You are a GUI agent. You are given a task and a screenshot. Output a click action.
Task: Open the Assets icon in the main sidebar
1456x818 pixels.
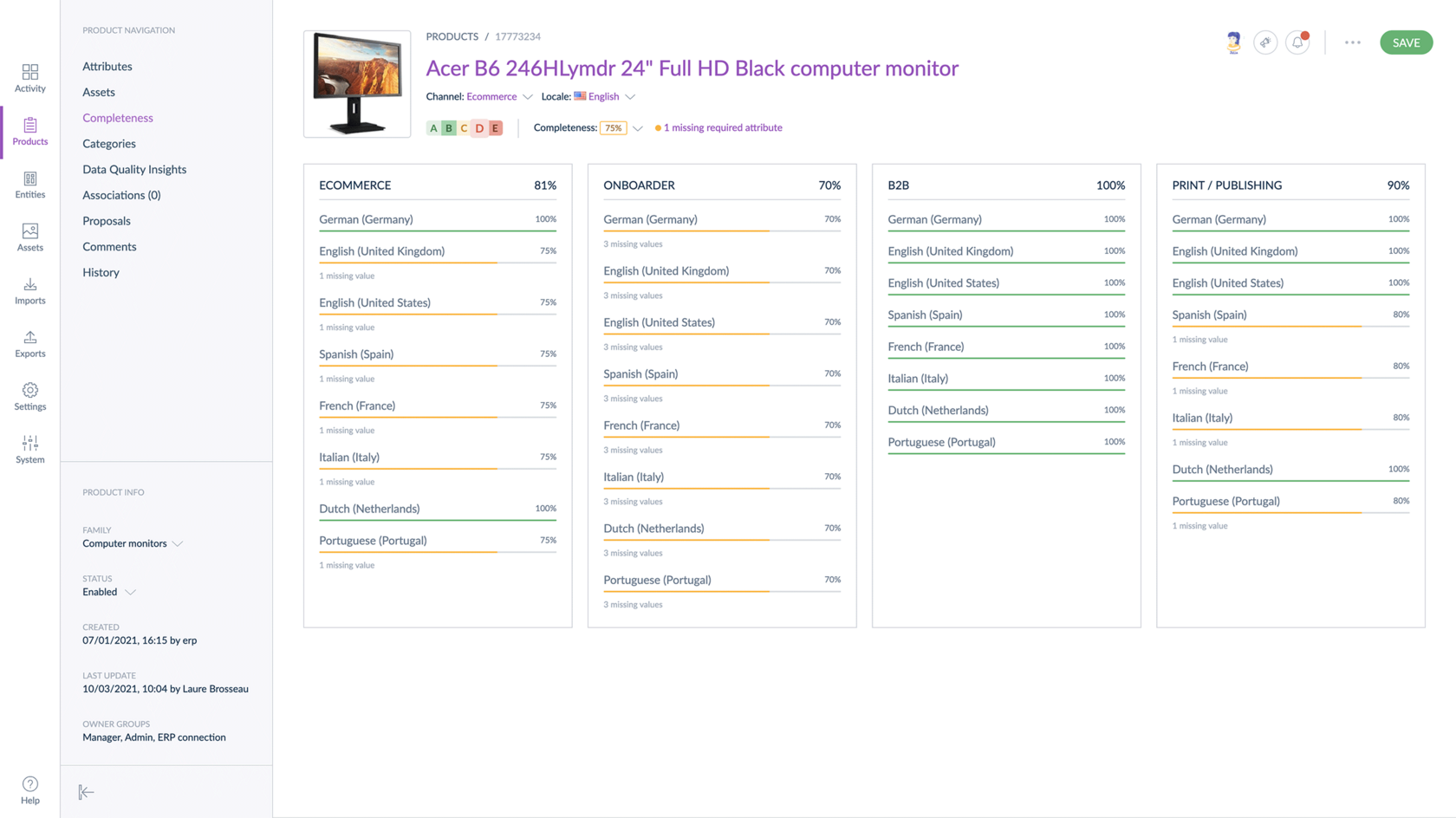29,237
